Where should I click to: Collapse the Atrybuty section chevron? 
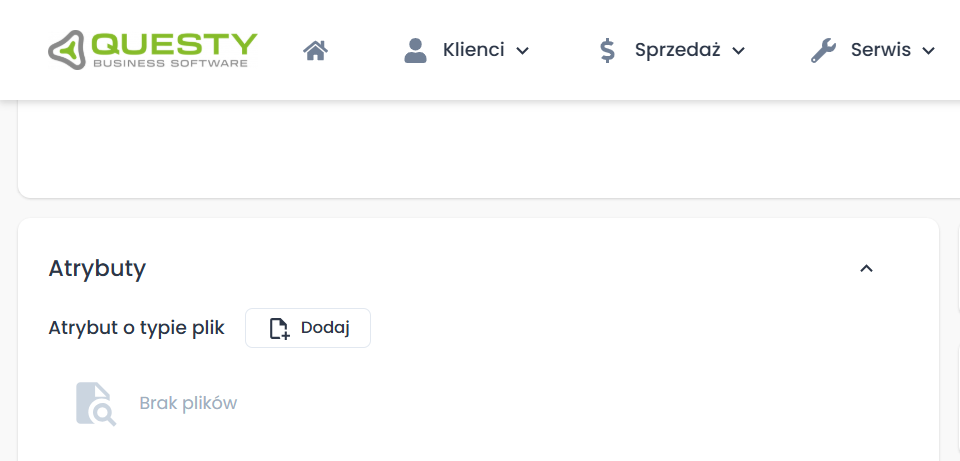coord(867,268)
